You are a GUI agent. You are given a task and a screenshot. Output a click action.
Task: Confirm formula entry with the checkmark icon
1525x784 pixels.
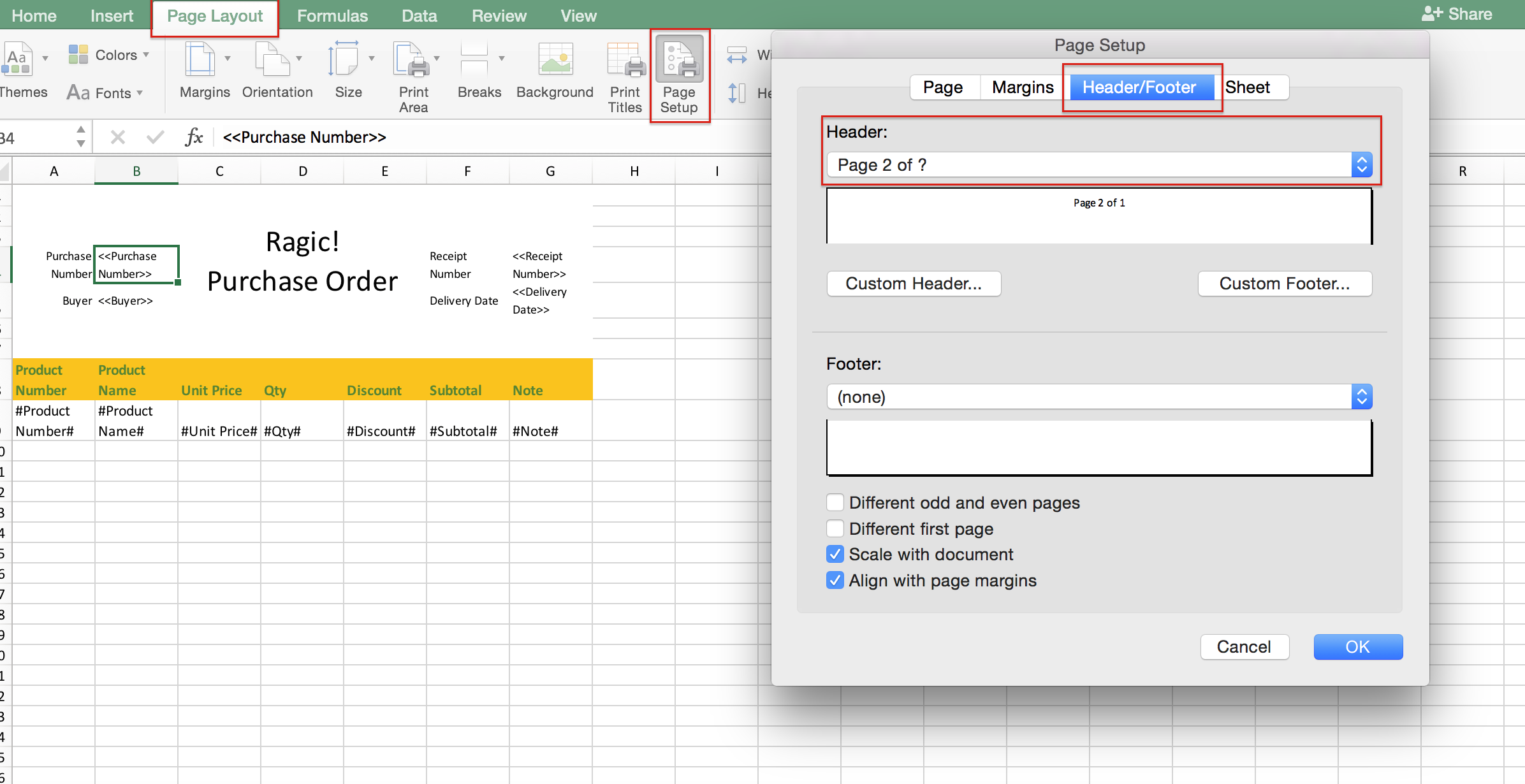click(x=155, y=137)
